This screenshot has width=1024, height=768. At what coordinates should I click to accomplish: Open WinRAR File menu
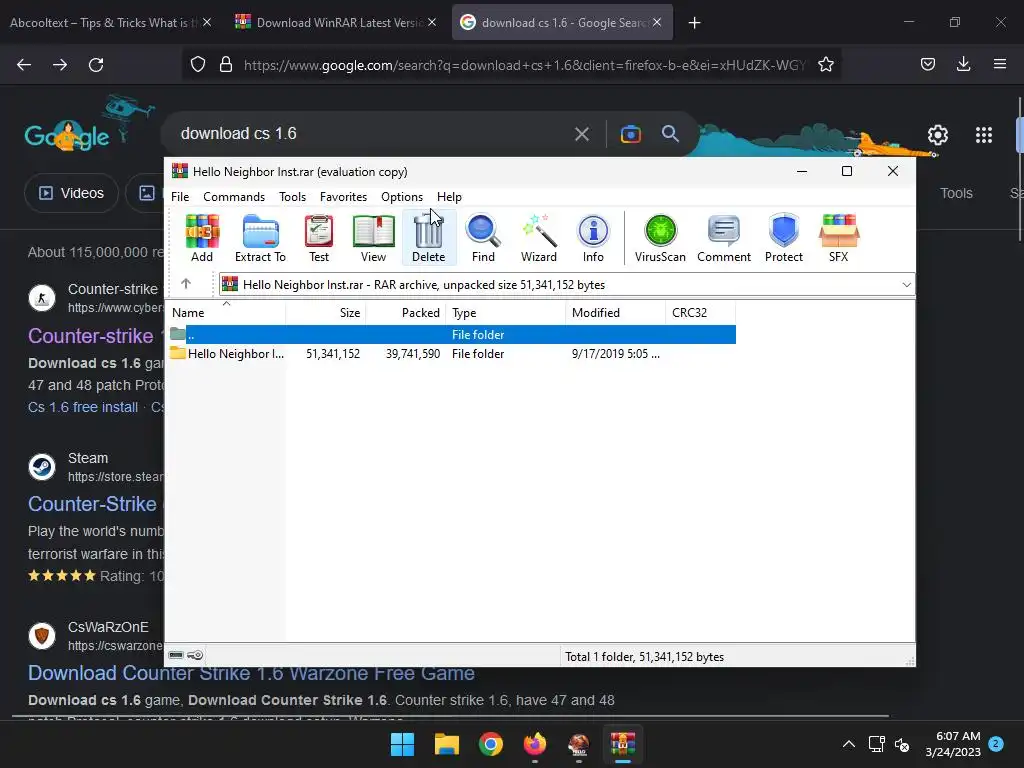(x=180, y=197)
